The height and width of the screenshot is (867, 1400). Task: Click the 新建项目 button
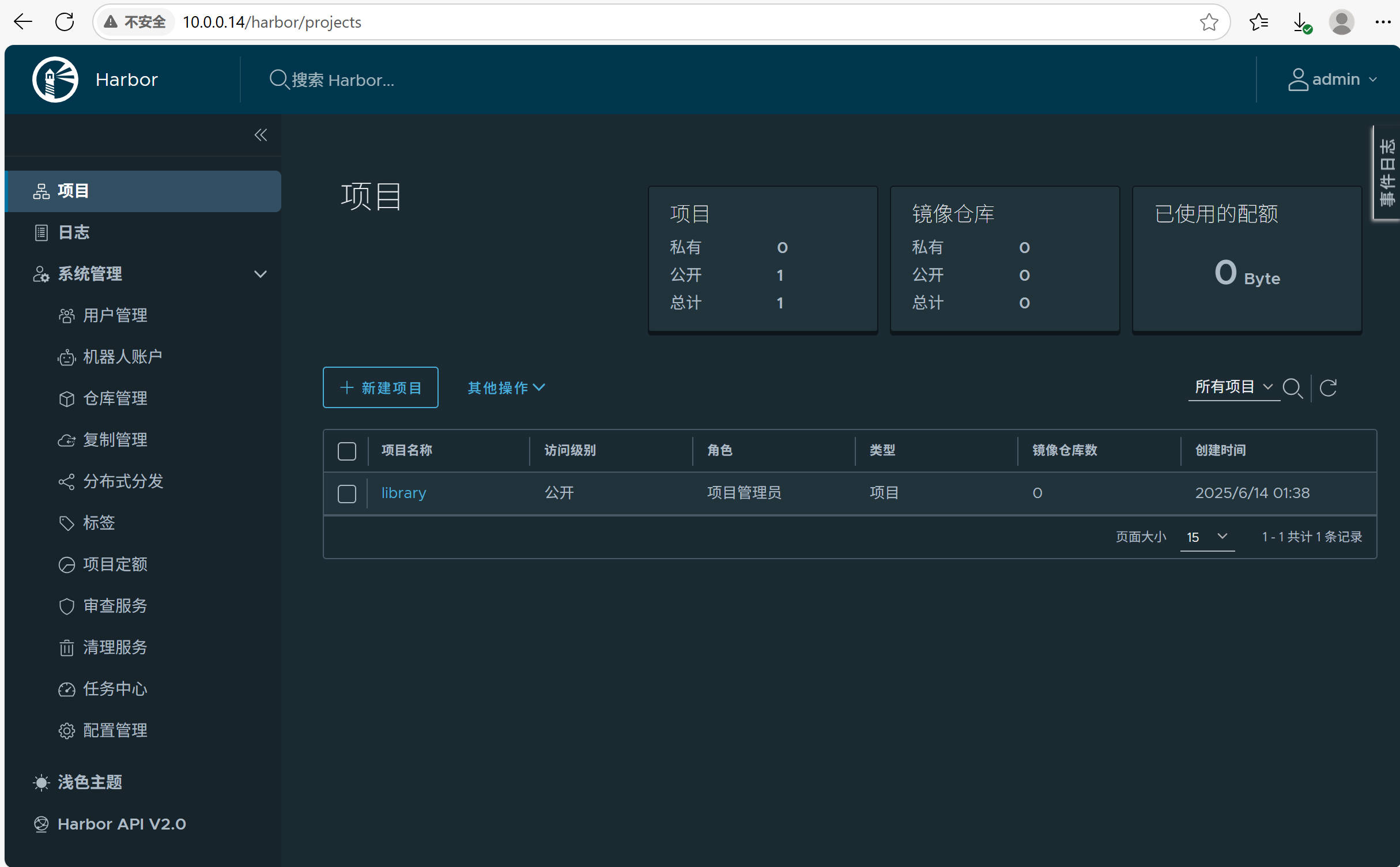point(380,387)
